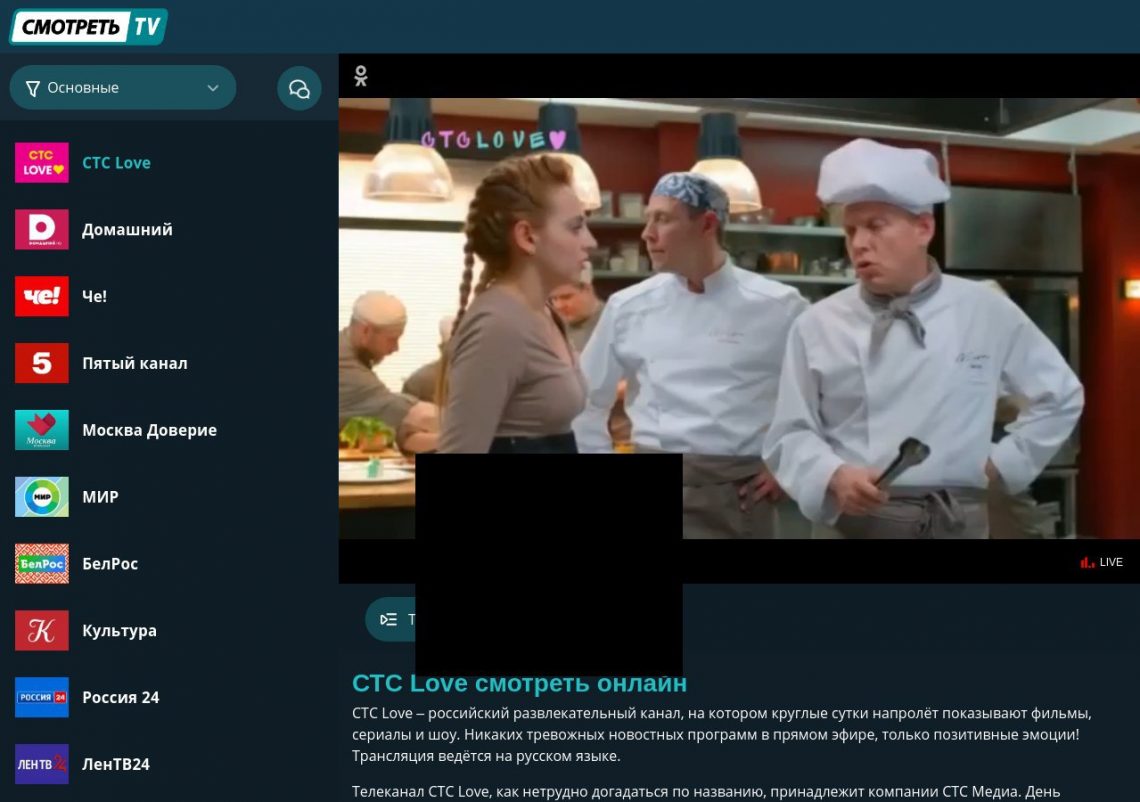
Task: Click the video player frame
Action: (x=739, y=318)
